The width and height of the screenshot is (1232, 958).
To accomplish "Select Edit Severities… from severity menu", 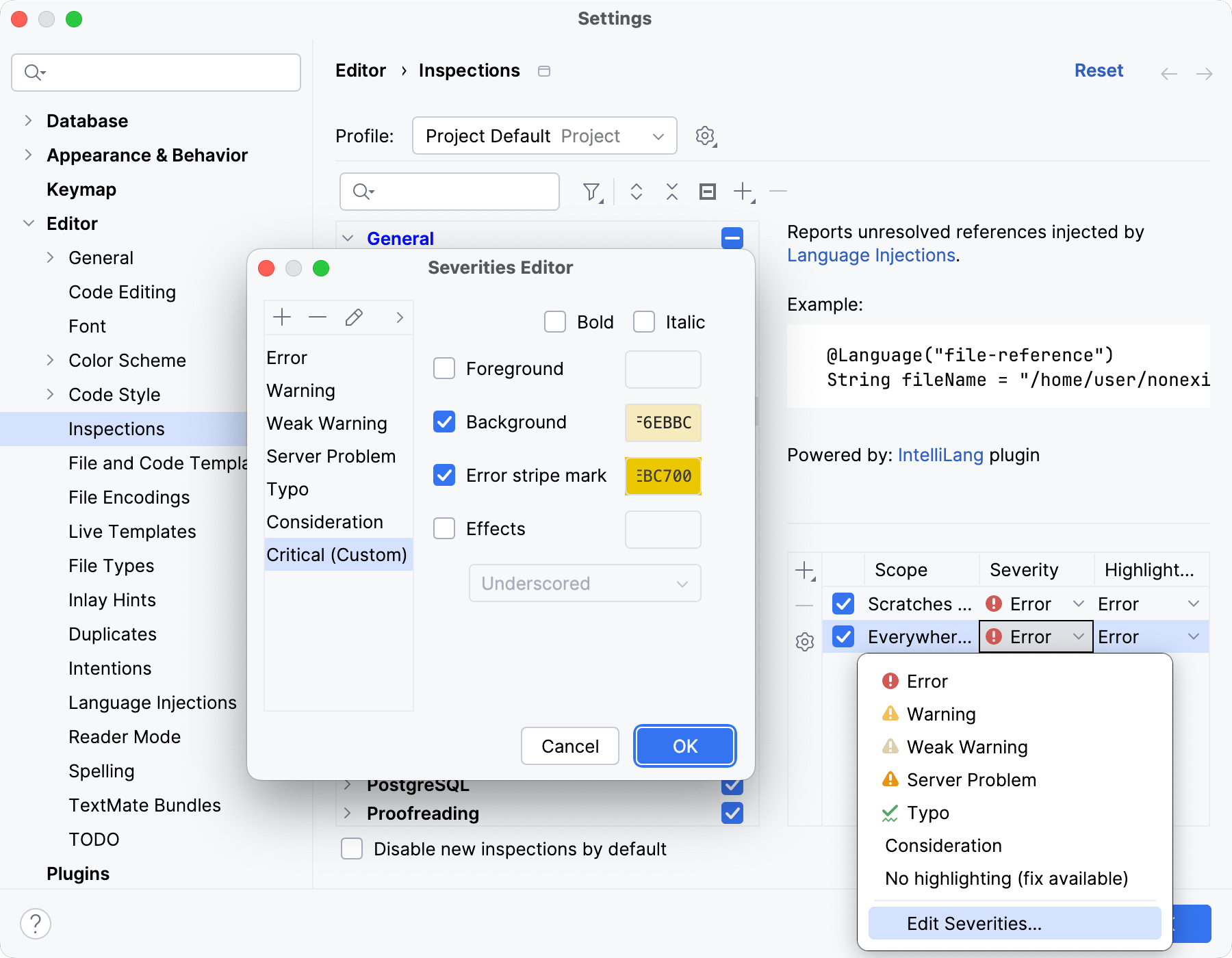I will (973, 924).
